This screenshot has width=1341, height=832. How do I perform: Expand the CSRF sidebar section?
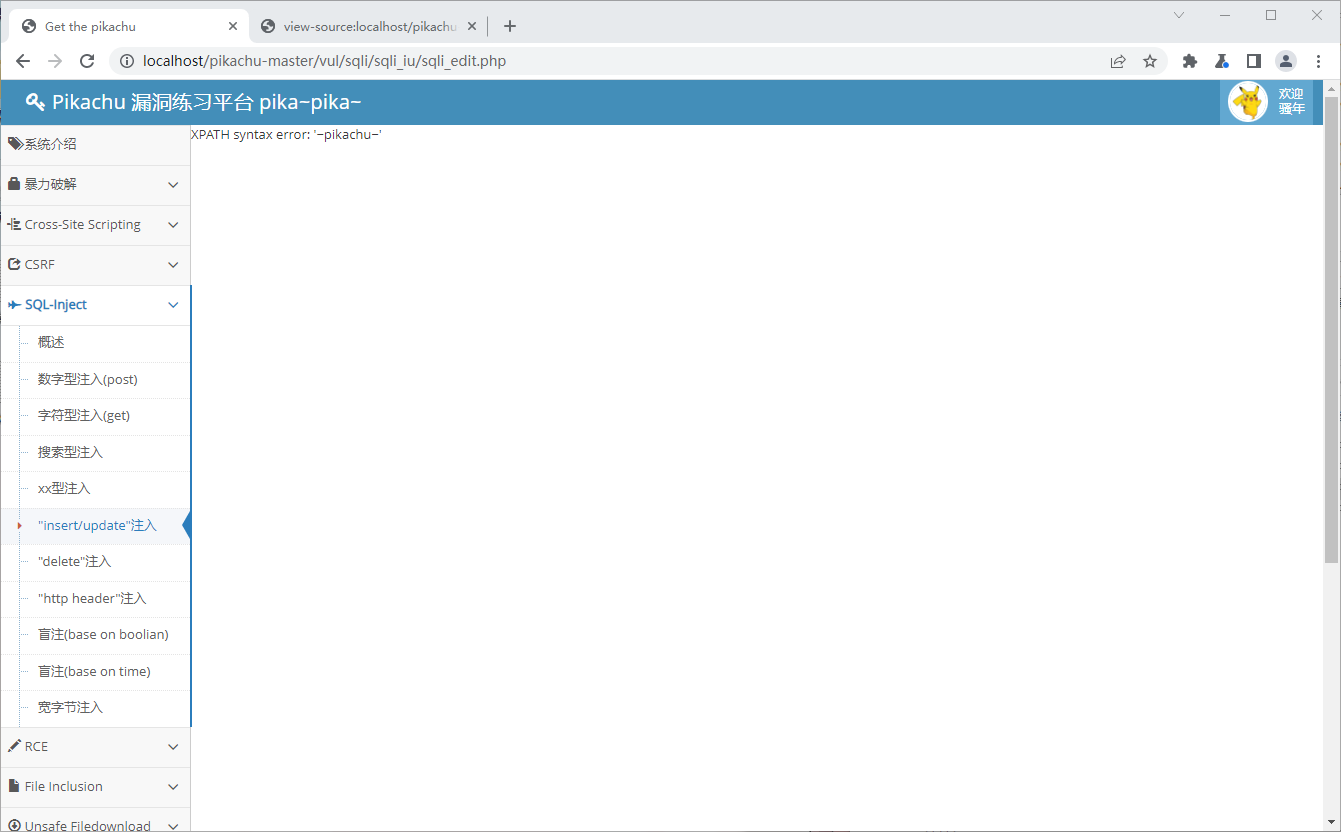pyautogui.click(x=95, y=265)
